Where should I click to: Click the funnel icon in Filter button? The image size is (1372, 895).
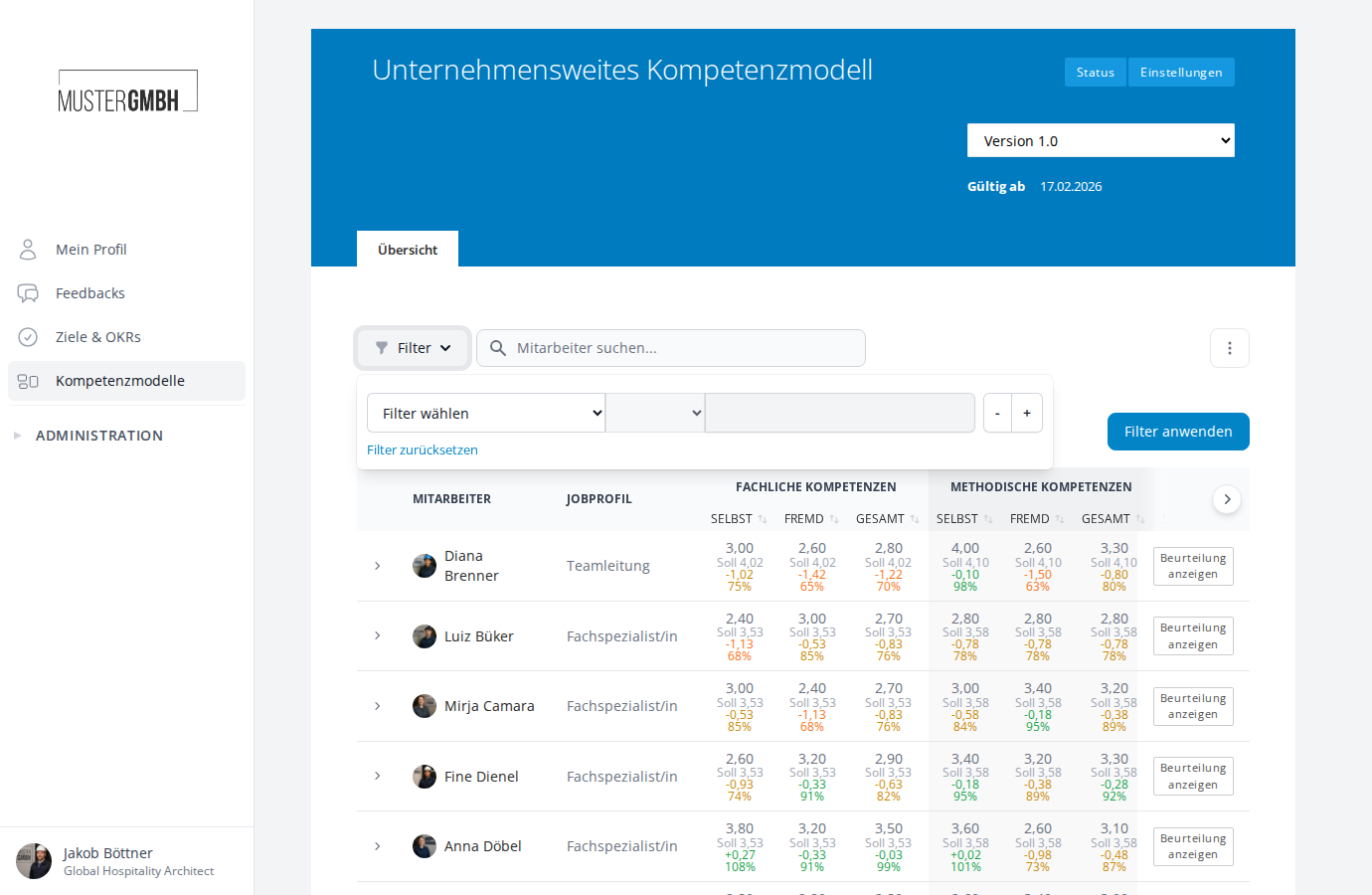tap(382, 348)
